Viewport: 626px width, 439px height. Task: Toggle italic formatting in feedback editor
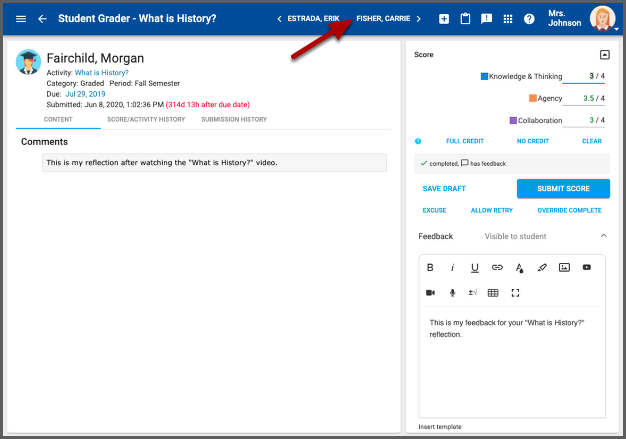(x=452, y=268)
